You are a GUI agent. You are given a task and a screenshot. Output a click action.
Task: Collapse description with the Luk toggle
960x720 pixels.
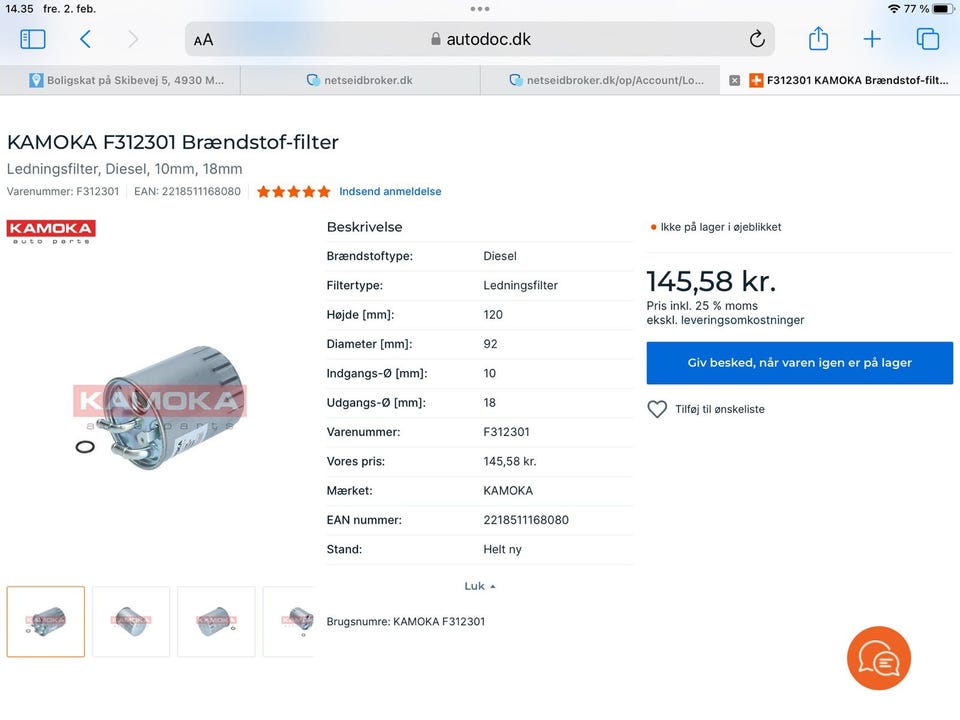point(480,586)
